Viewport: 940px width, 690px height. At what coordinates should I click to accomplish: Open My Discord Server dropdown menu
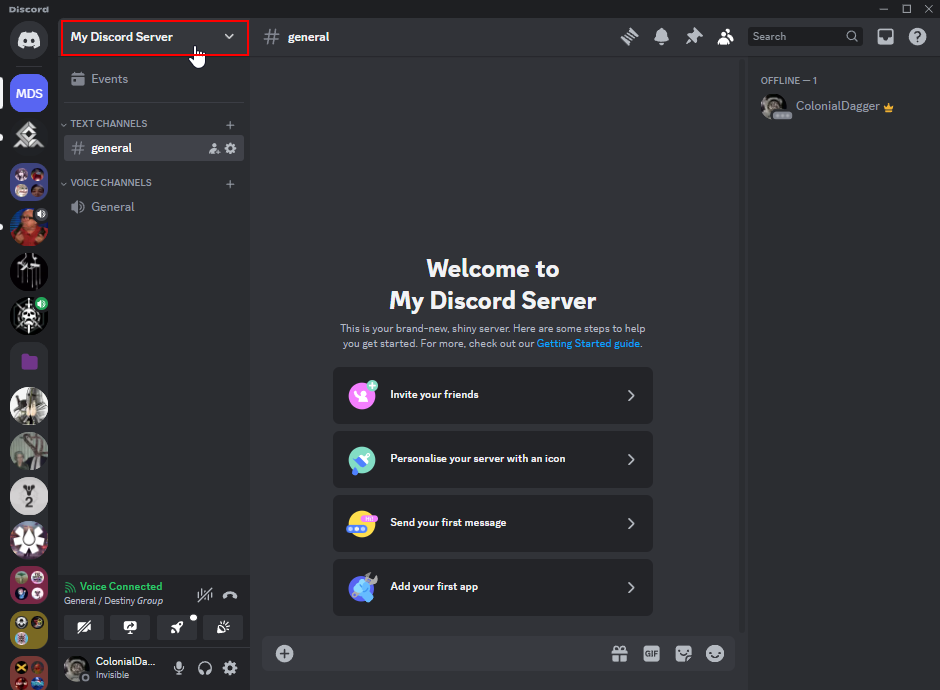pos(155,37)
